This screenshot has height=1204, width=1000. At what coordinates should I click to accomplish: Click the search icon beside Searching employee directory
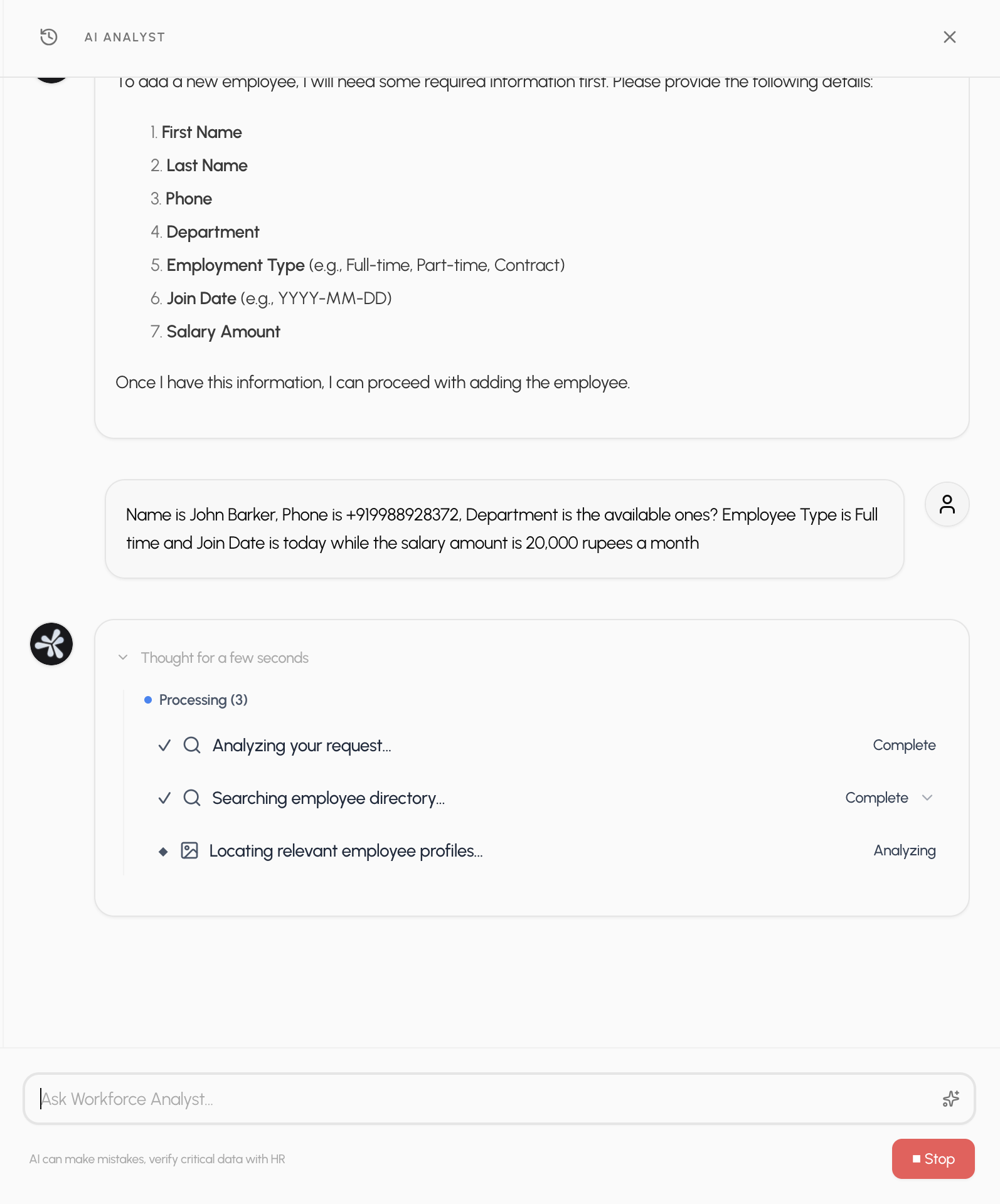coord(191,798)
